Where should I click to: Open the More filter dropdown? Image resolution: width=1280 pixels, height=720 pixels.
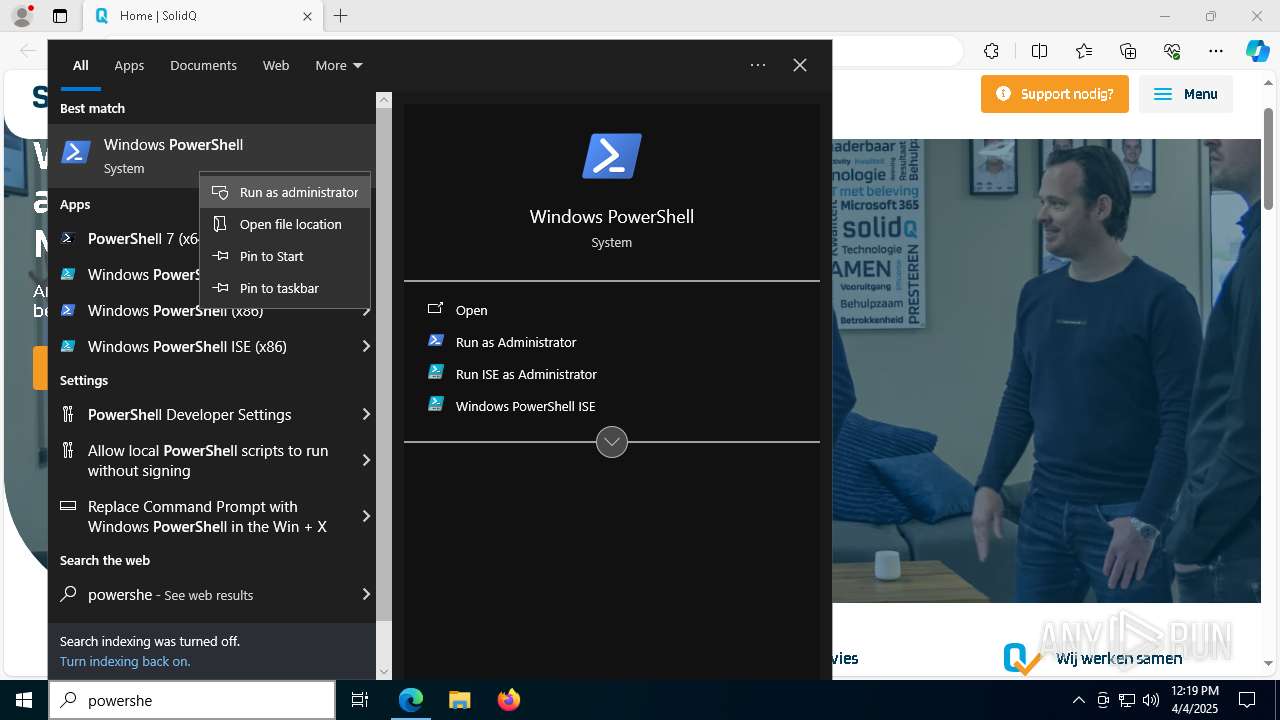click(x=339, y=65)
